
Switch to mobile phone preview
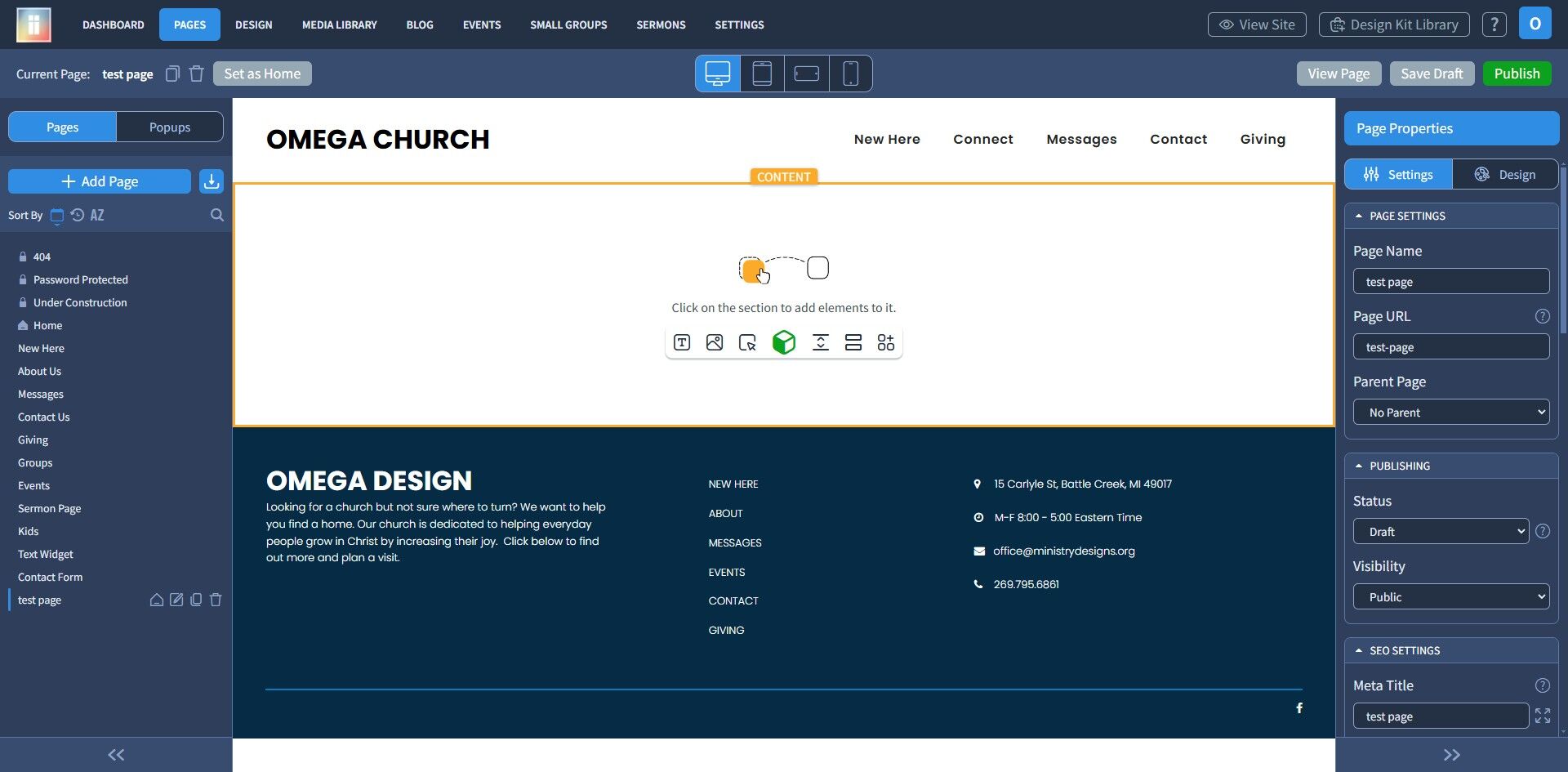click(x=850, y=74)
